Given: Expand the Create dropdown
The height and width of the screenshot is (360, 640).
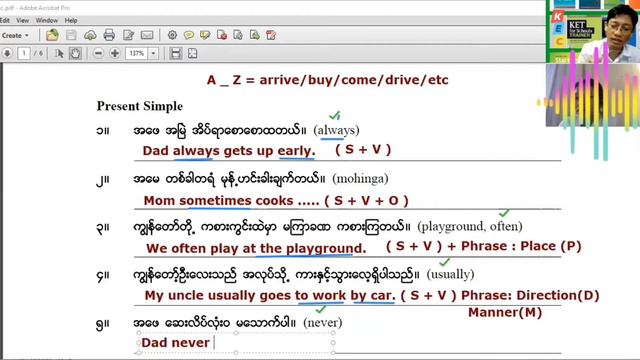Looking at the screenshot, I should click(x=16, y=36).
